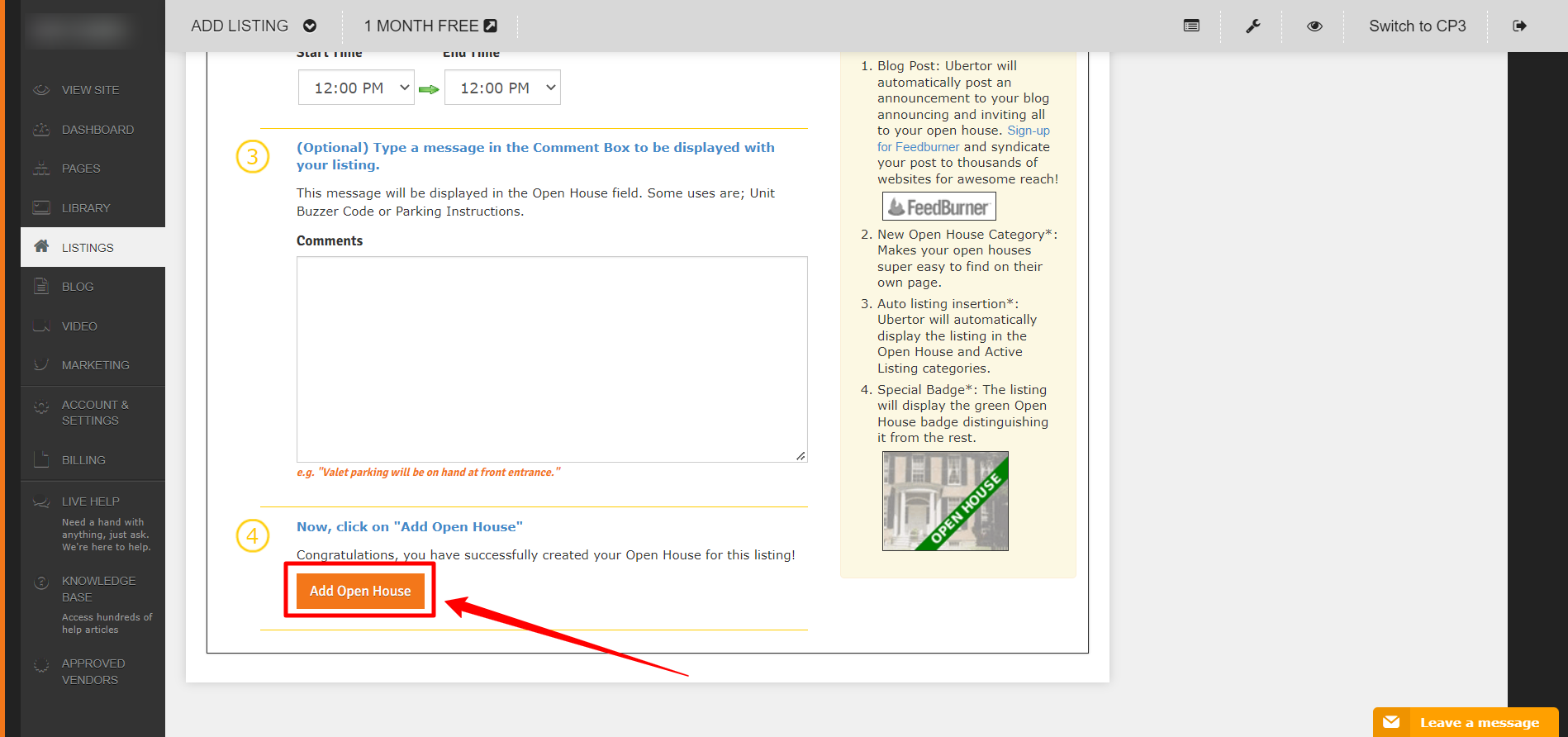Select the LISTINGS menu item

93,247
